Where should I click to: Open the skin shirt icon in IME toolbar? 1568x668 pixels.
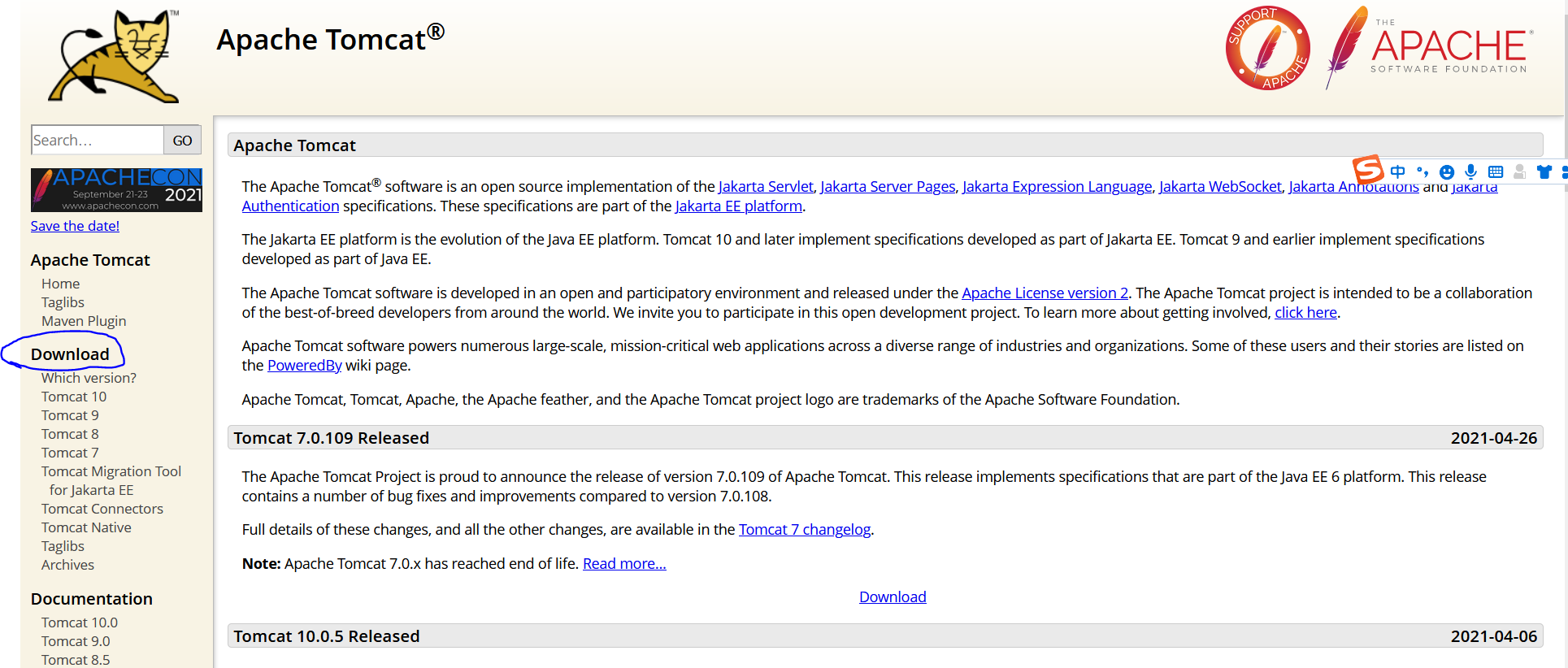point(1544,171)
